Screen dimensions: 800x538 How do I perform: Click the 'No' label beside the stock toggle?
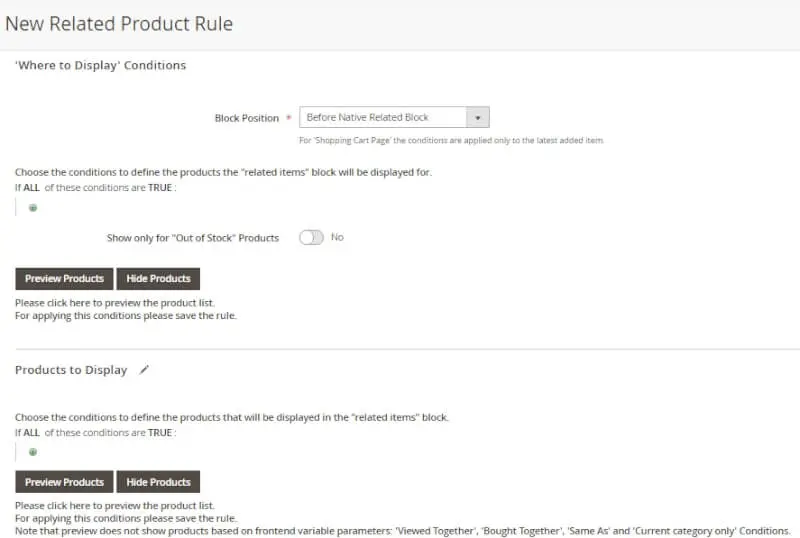point(337,237)
